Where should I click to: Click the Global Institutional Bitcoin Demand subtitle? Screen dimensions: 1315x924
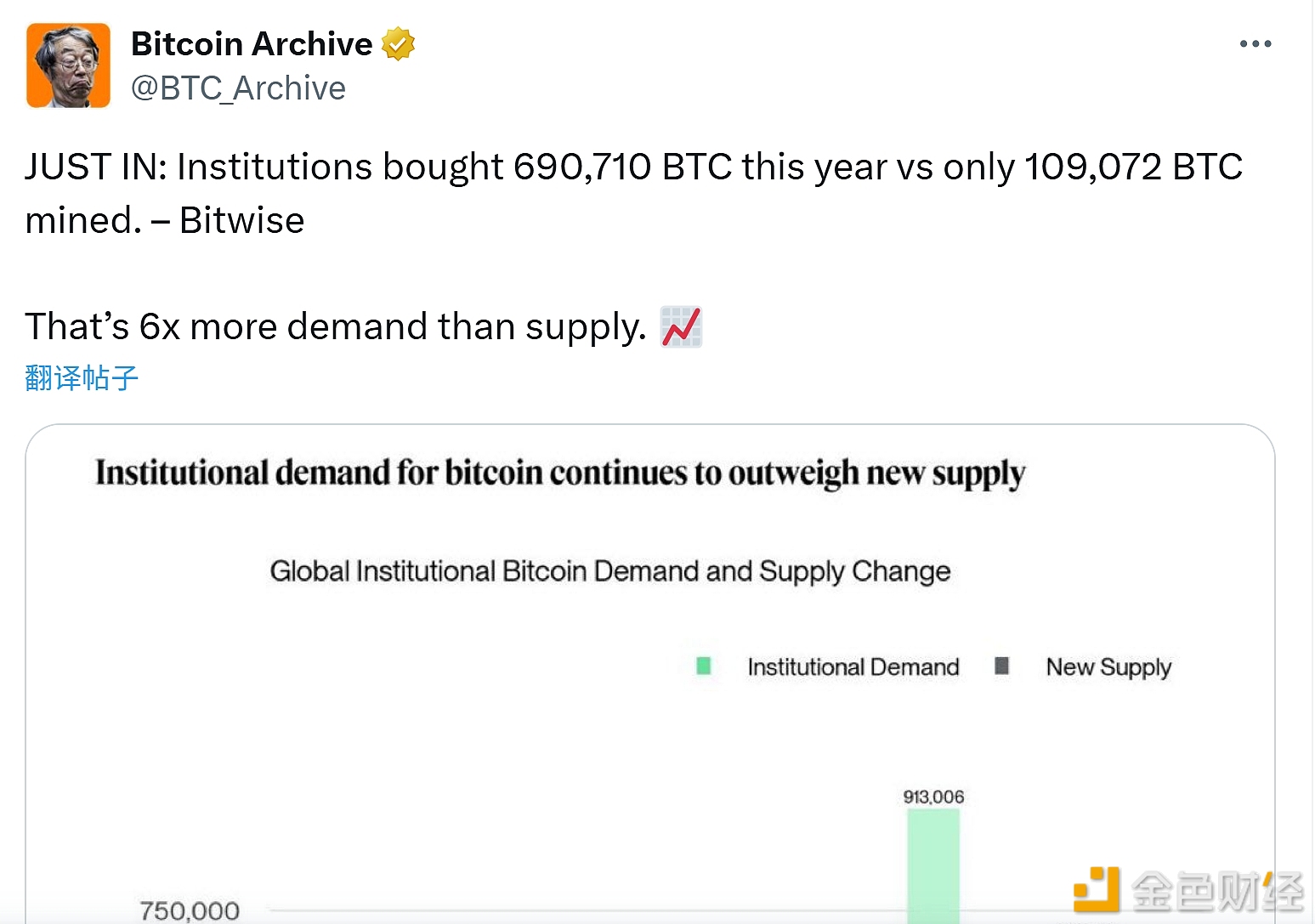[x=609, y=571]
